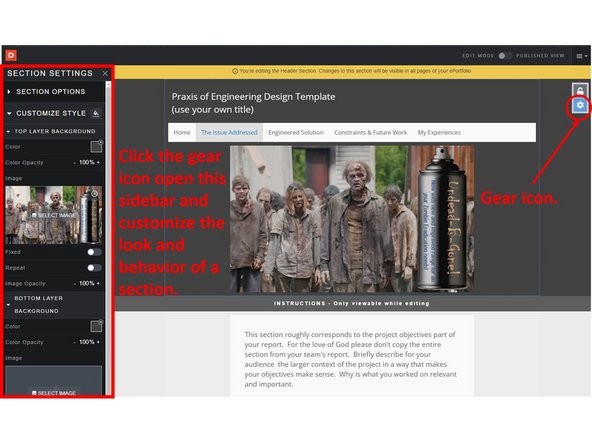Screen dimensions: 592x444
Task: Toggle the Fixed image switch
Action: point(94,252)
